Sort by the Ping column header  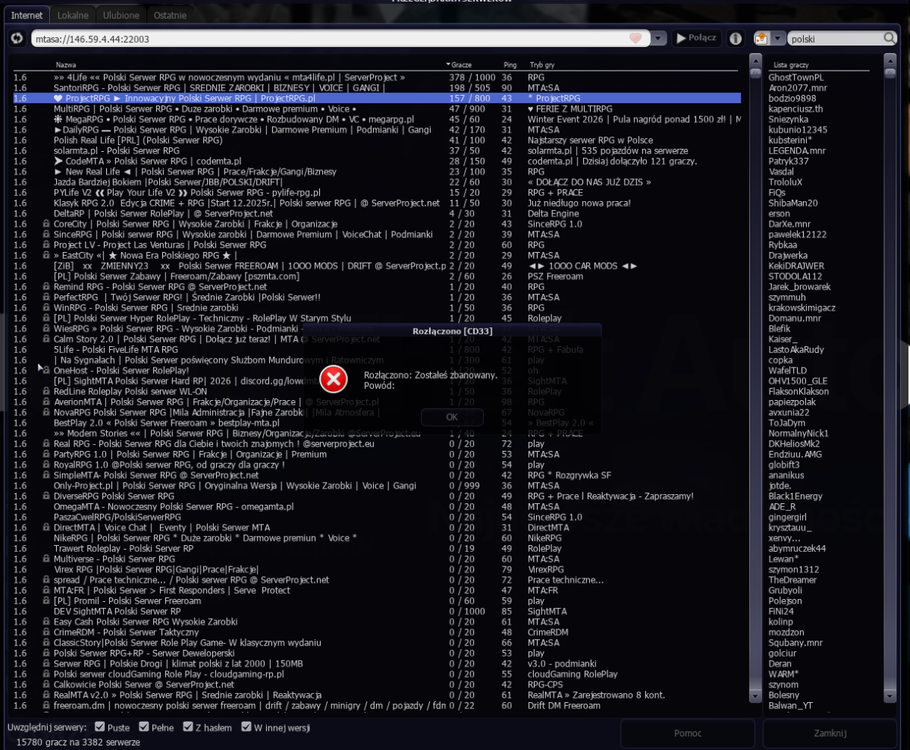[510, 65]
